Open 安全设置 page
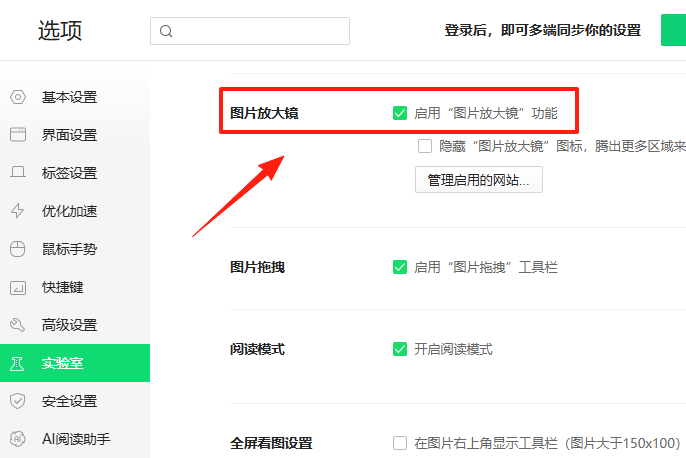This screenshot has height=458, width=686. 75,401
